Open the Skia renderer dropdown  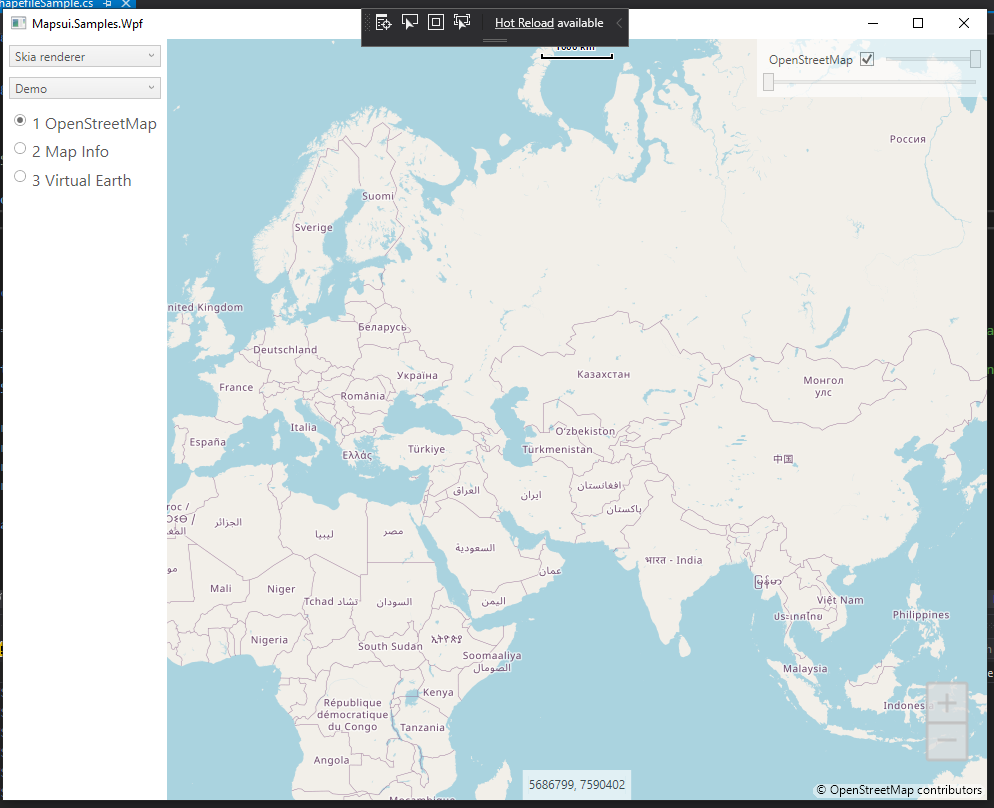coord(84,56)
